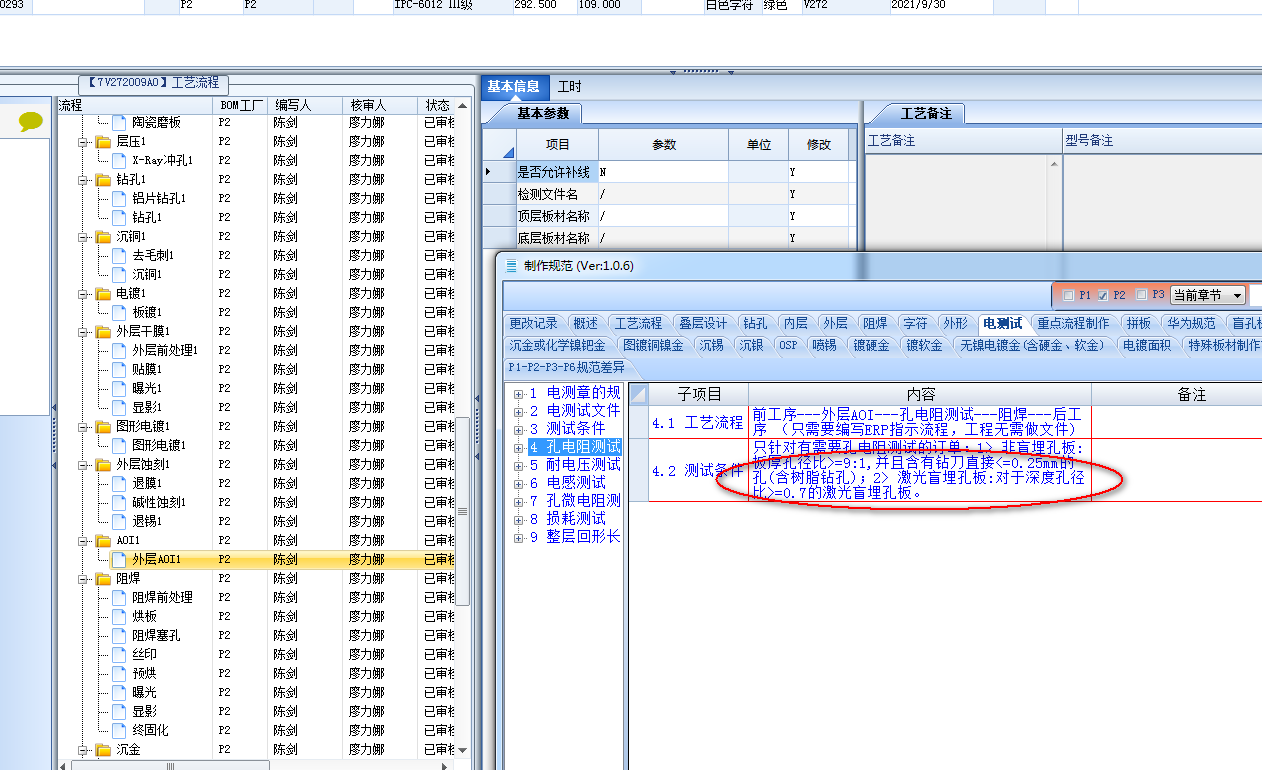
Task: Select tree item 6 电感测试
Action: (567, 483)
